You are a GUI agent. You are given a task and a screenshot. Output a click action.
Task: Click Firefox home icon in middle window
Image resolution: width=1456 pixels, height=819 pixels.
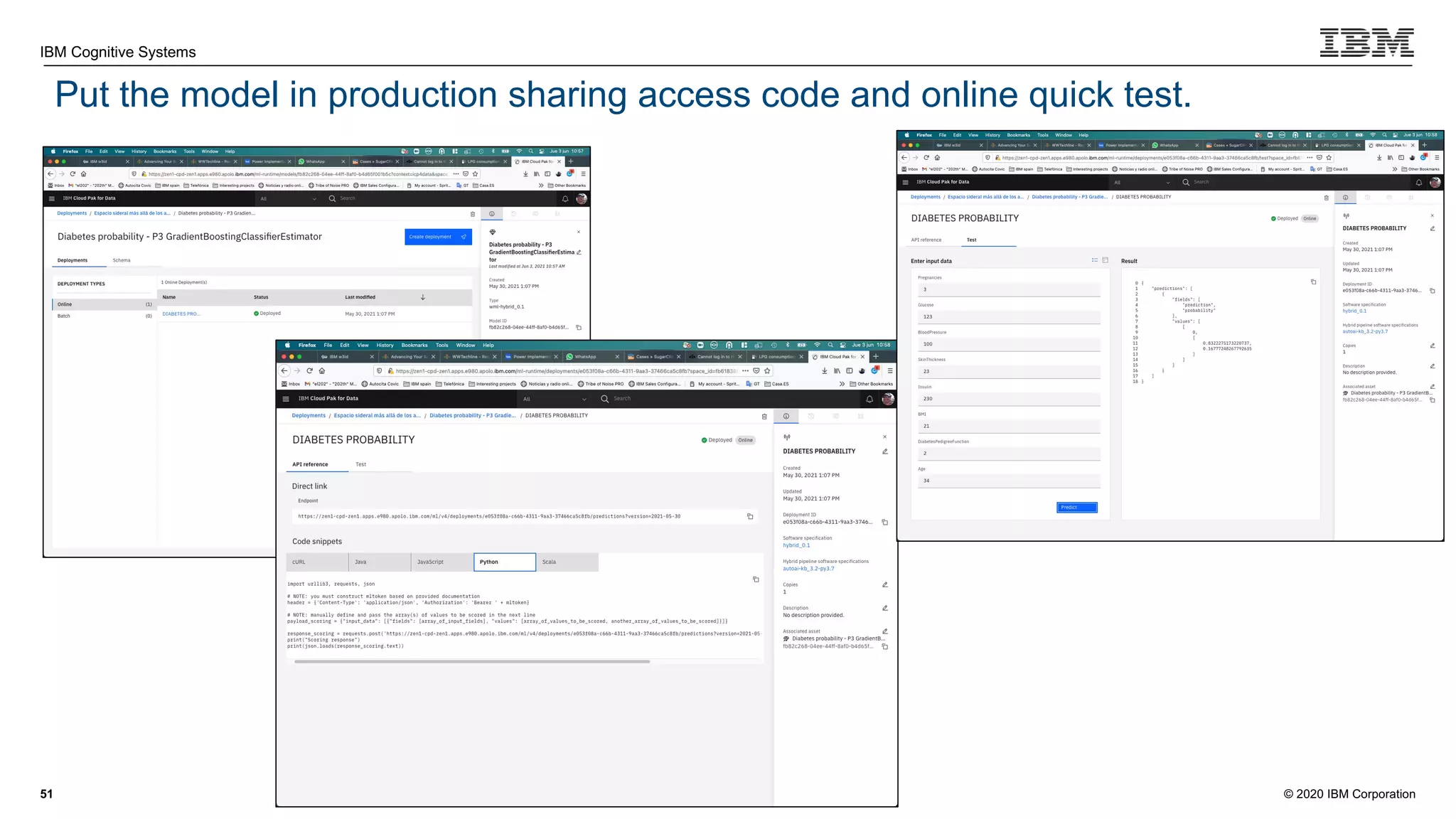322,371
